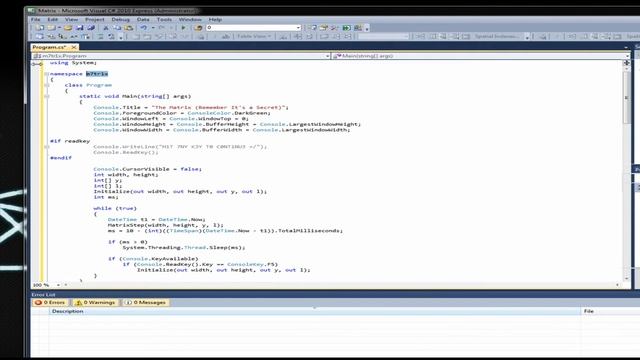The width and height of the screenshot is (640, 360).
Task: Click the horizontal scrollbar right arrow
Action: [x=617, y=285]
